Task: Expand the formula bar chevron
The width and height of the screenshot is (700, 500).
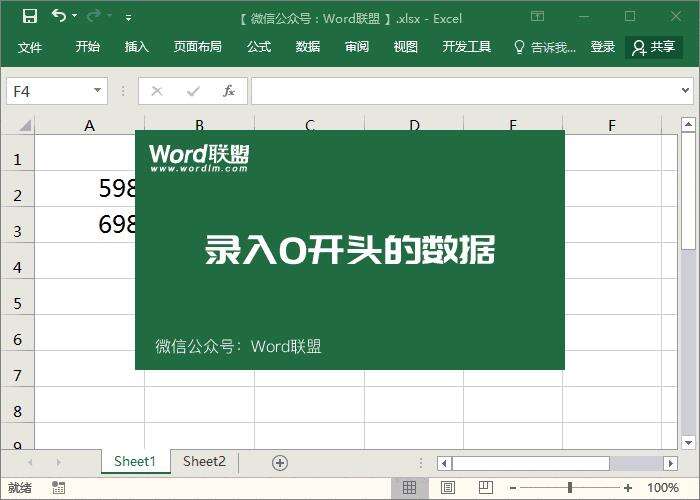Action: (686, 91)
